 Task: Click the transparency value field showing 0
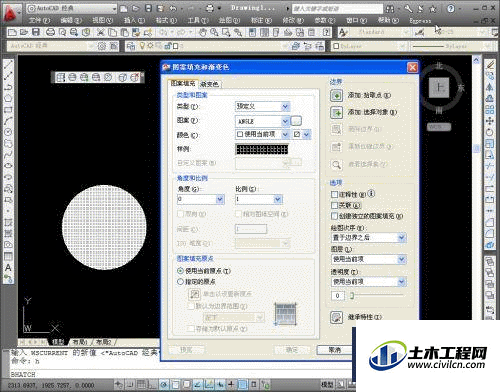coord(337,296)
